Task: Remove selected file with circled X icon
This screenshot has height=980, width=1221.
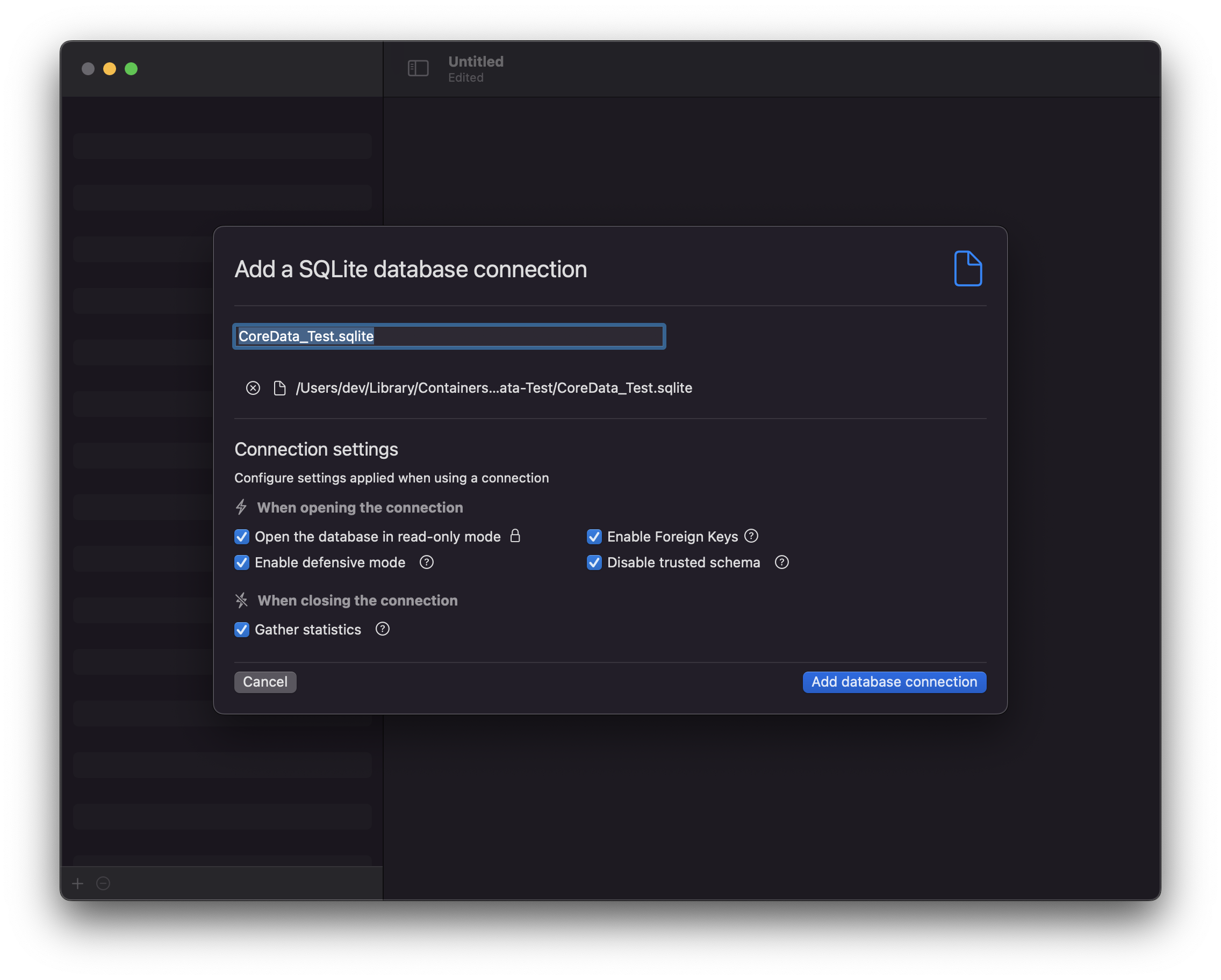Action: point(253,388)
